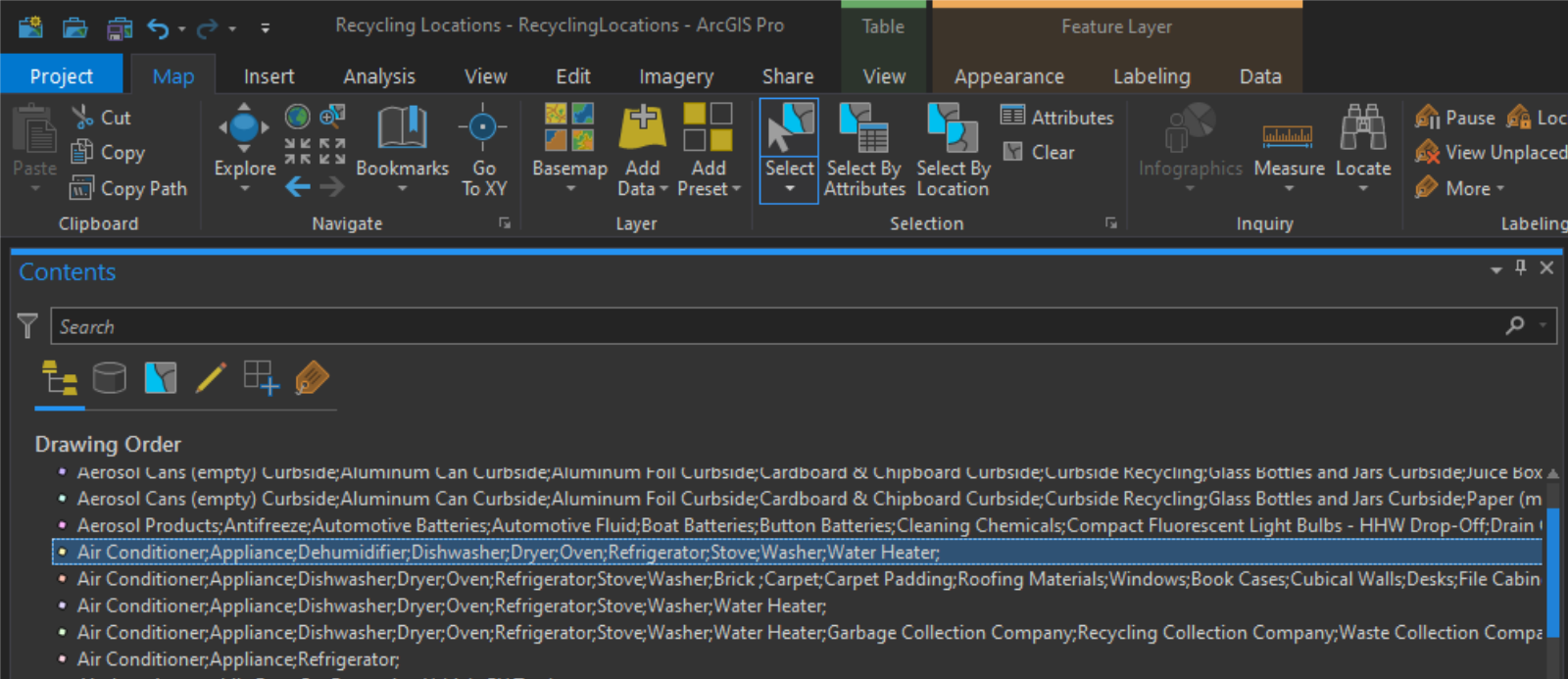Viewport: 1568px width, 679px height.
Task: Open the Explore tool dropdown arrow
Action: tap(244, 189)
